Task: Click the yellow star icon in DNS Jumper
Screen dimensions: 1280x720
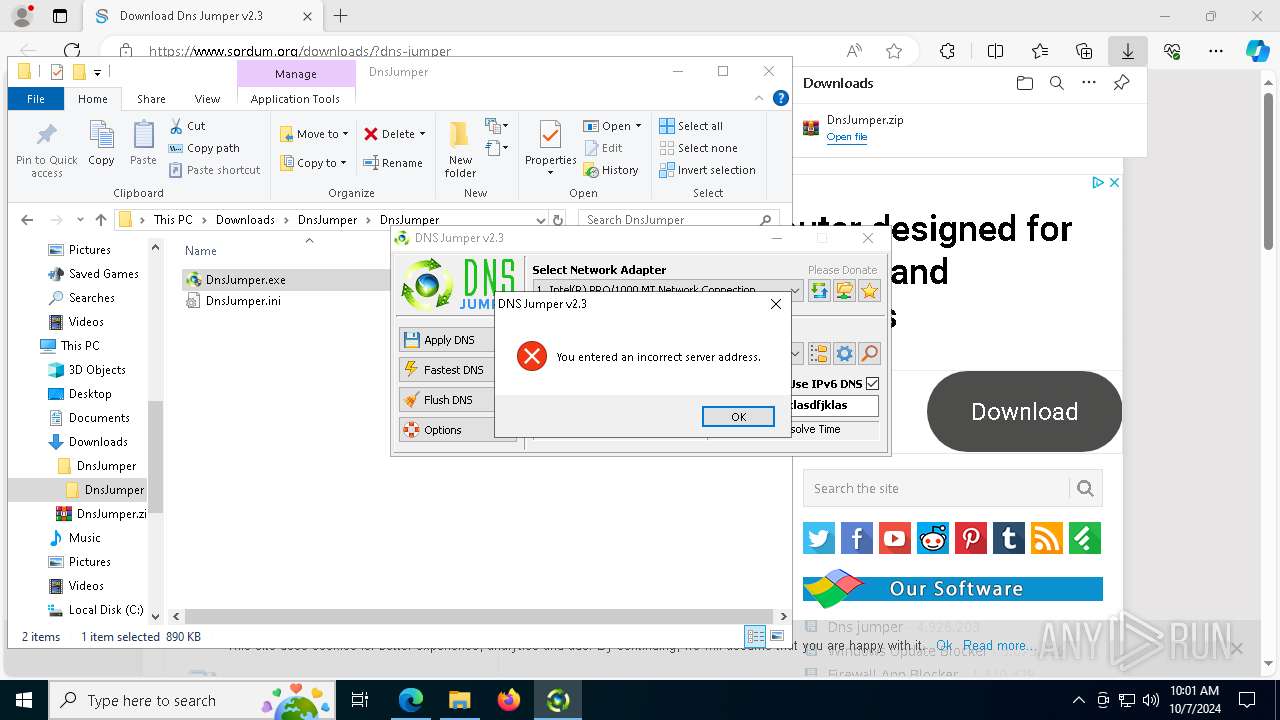Action: tap(869, 290)
